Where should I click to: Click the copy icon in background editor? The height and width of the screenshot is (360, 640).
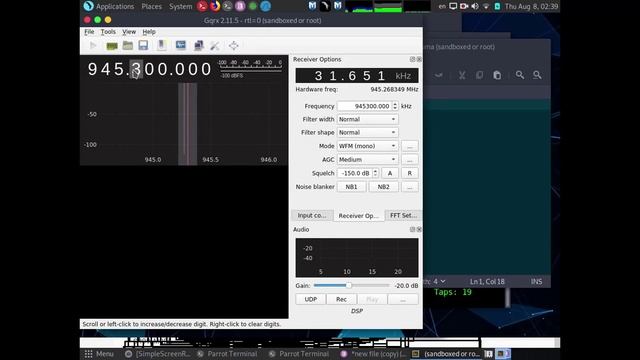pyautogui.click(x=480, y=75)
